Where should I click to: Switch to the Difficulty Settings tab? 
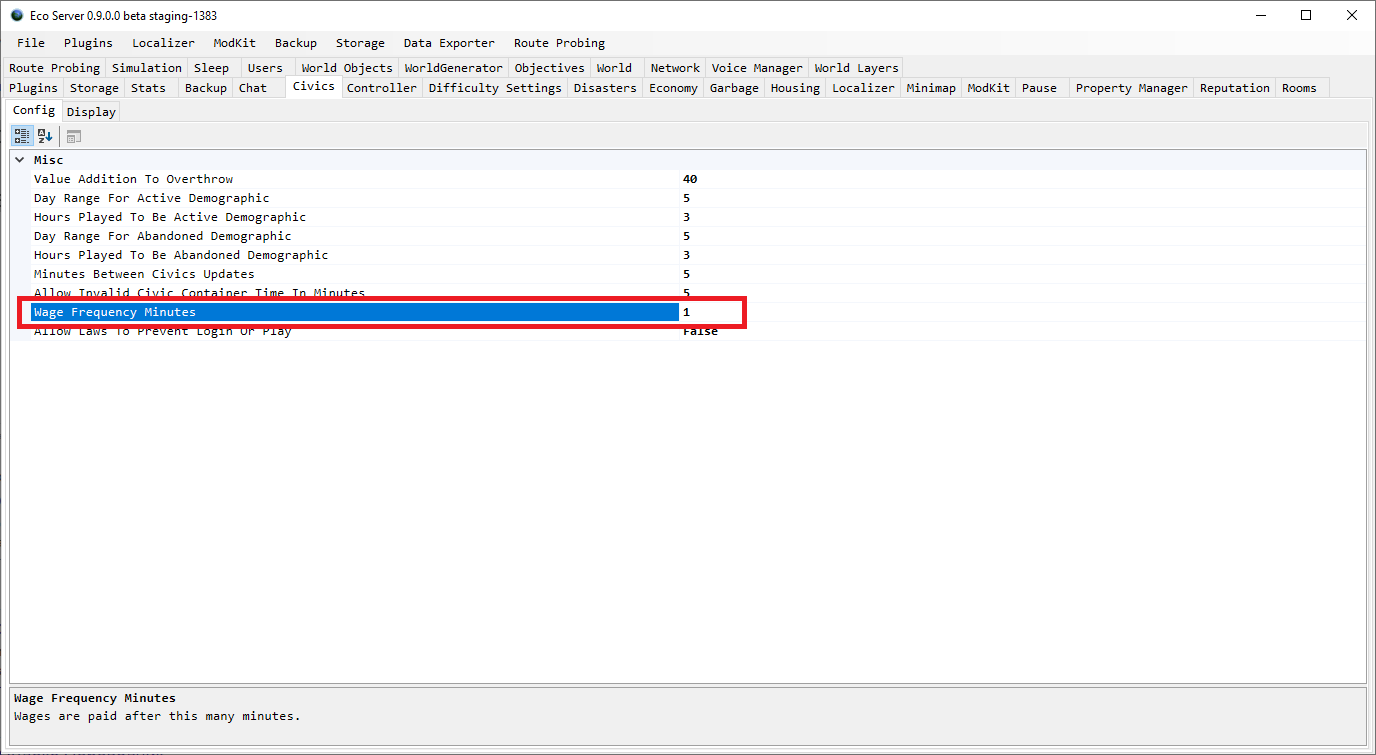point(495,88)
